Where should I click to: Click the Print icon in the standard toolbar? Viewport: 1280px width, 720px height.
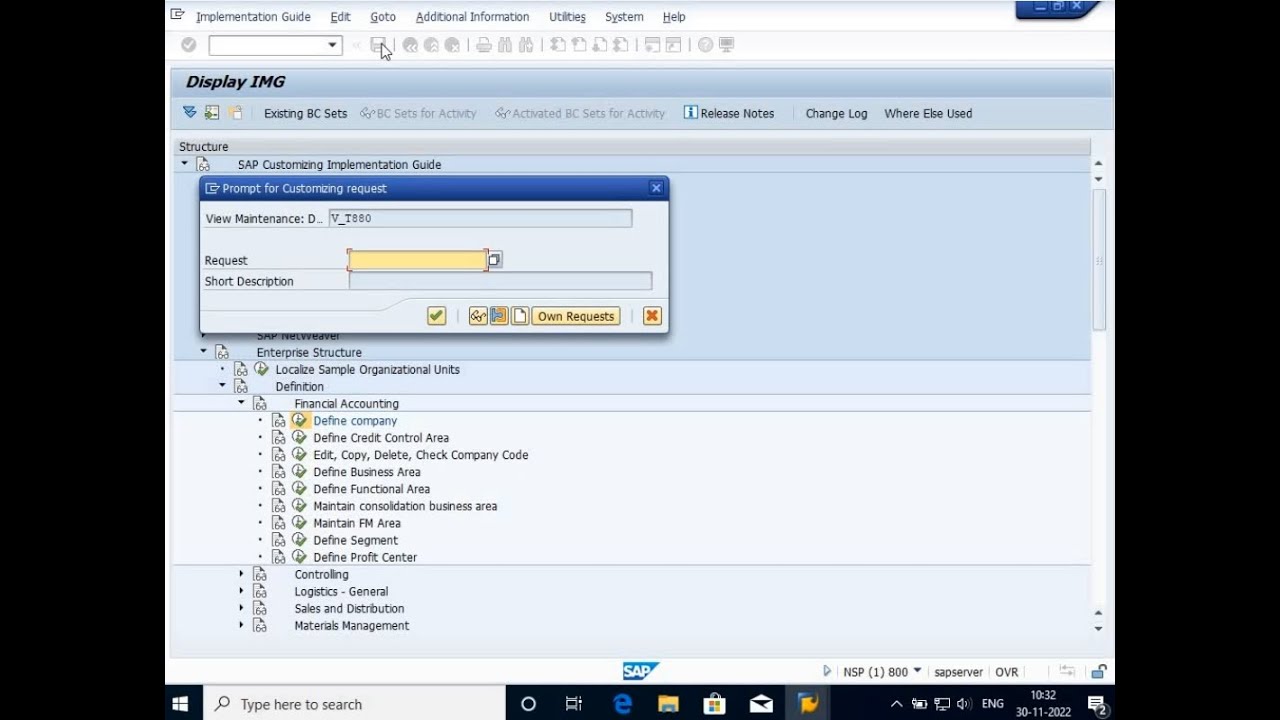(x=484, y=45)
